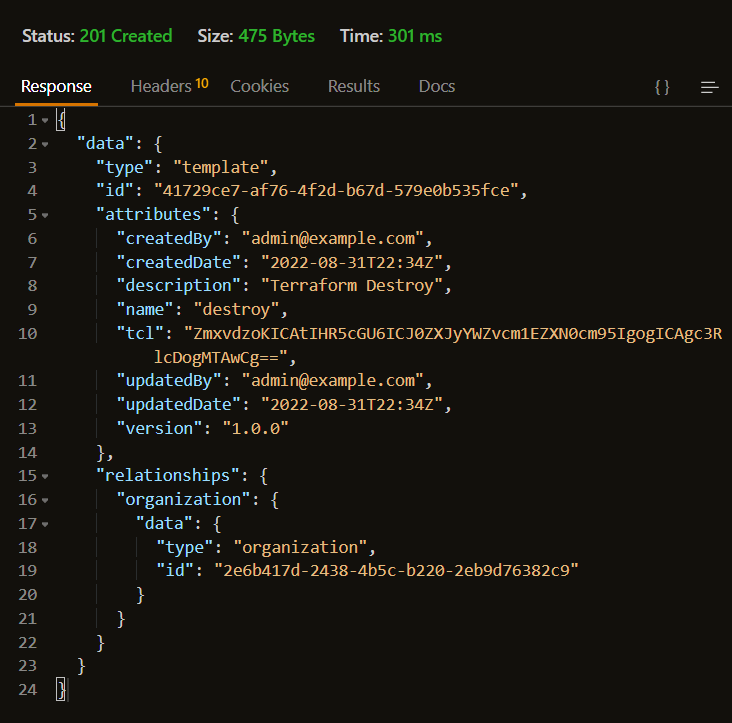The image size is (732, 723).
Task: Collapse the root object on line 1
Action: [45, 120]
